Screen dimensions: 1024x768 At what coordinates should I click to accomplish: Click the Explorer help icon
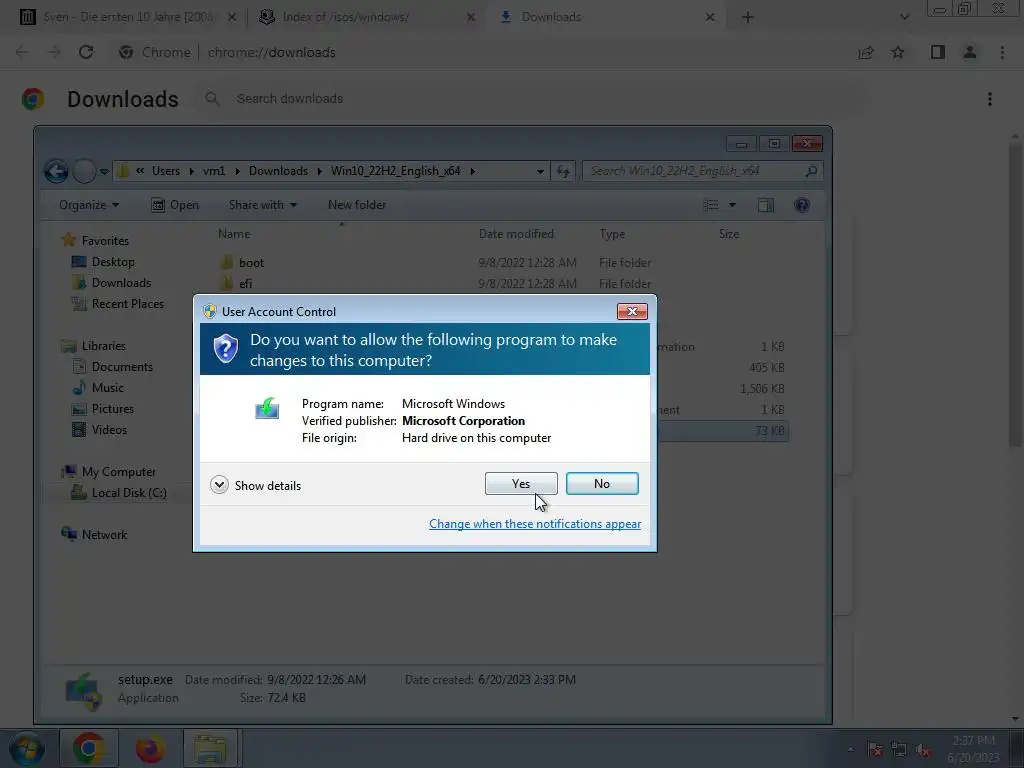[802, 205]
